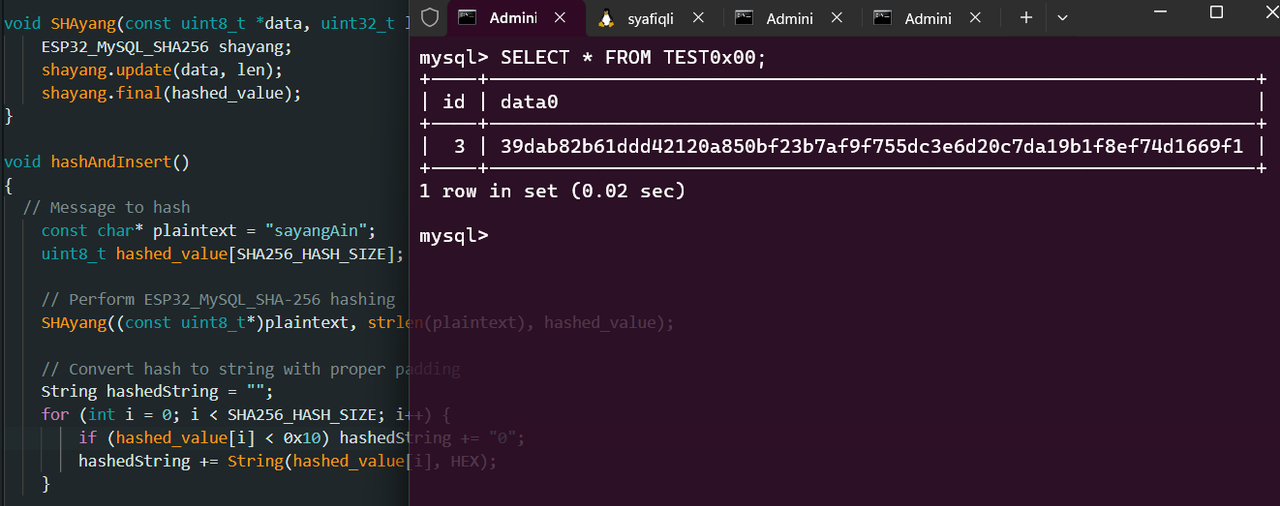Maximize the terminal window
Image resolution: width=1280 pixels, height=506 pixels.
tap(1216, 12)
